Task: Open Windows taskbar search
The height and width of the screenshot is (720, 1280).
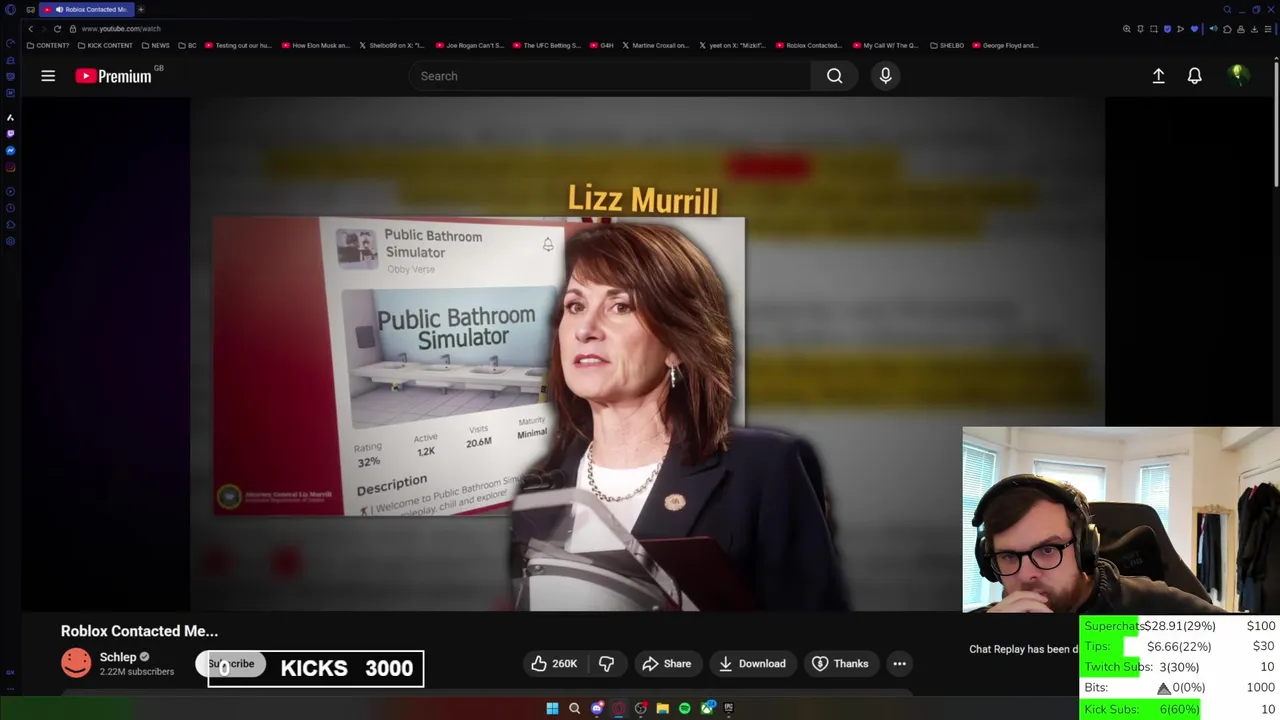Action: pyautogui.click(x=574, y=708)
